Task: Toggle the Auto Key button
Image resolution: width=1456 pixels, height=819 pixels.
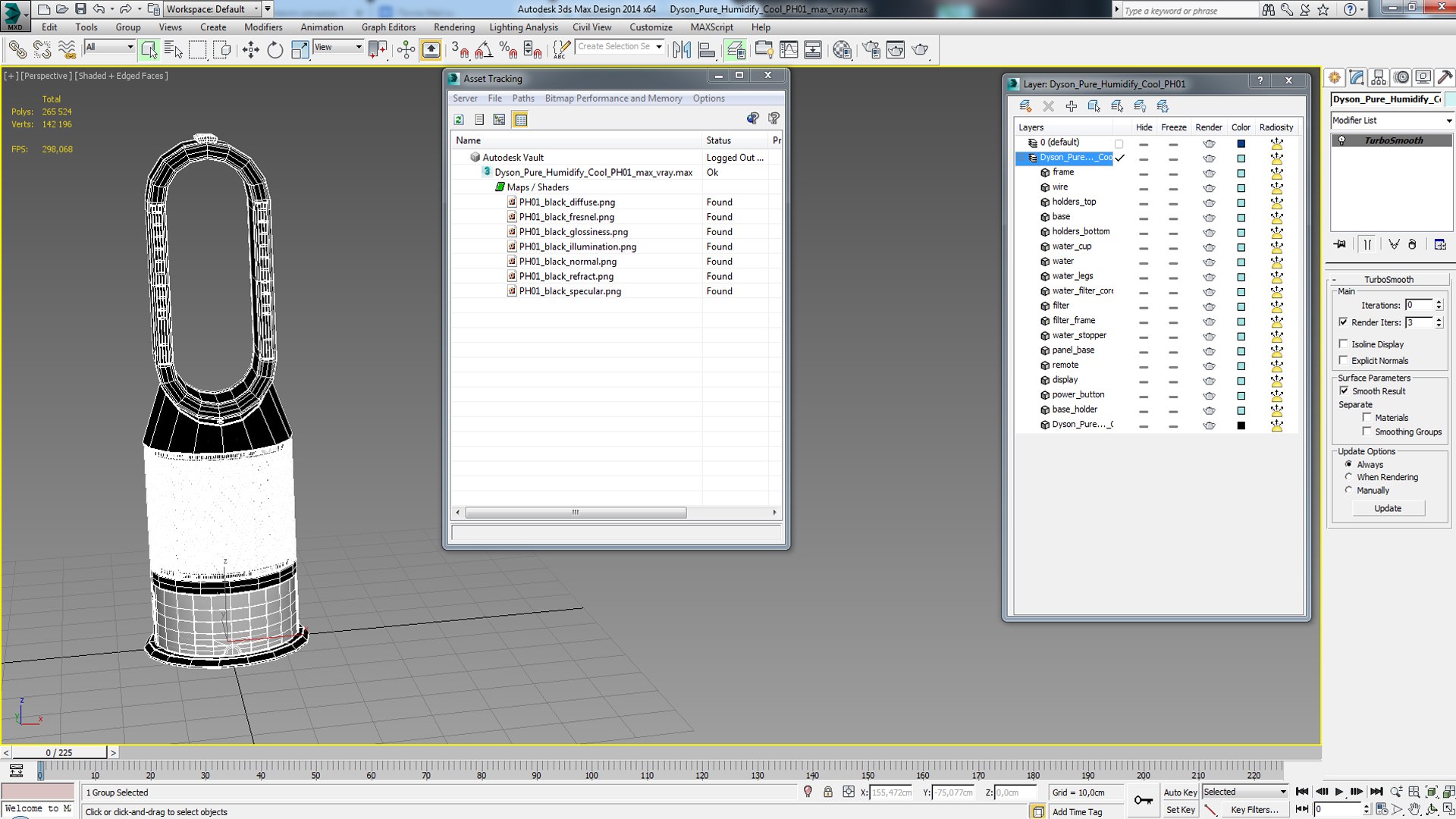Action: point(1180,792)
